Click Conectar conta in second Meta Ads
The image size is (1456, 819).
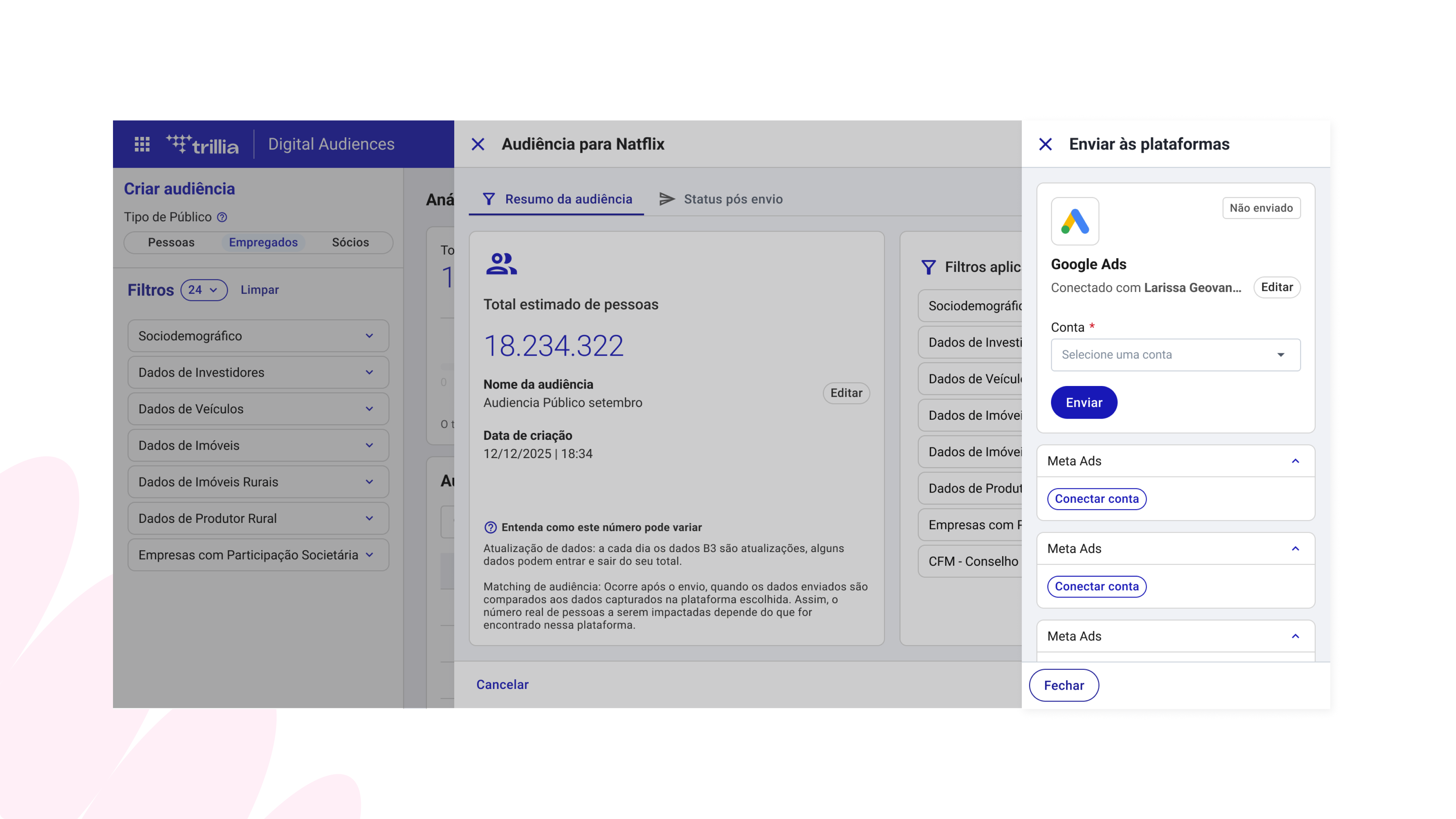tap(1097, 587)
